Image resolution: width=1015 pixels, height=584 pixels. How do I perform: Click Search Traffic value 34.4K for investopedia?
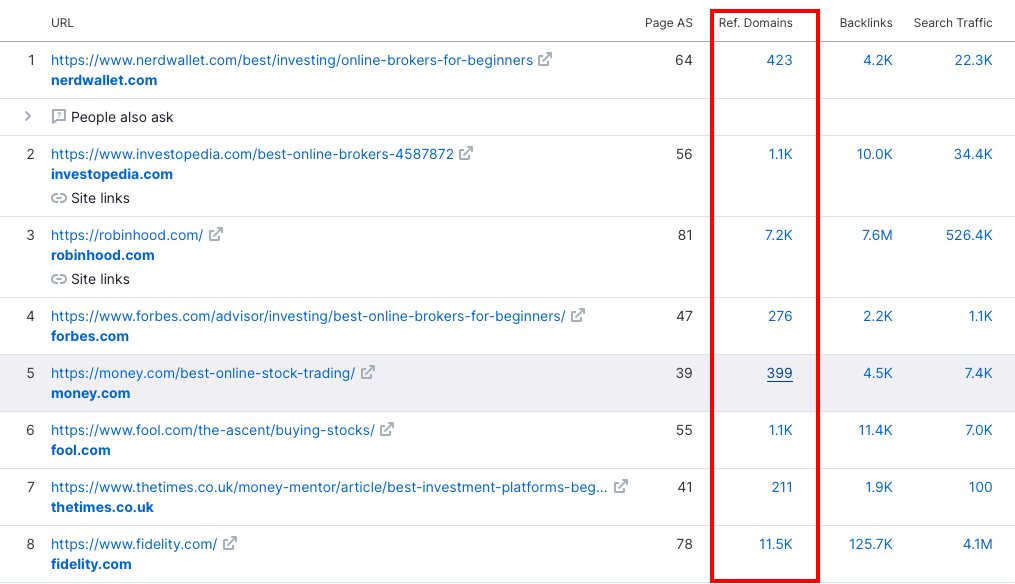coord(973,154)
